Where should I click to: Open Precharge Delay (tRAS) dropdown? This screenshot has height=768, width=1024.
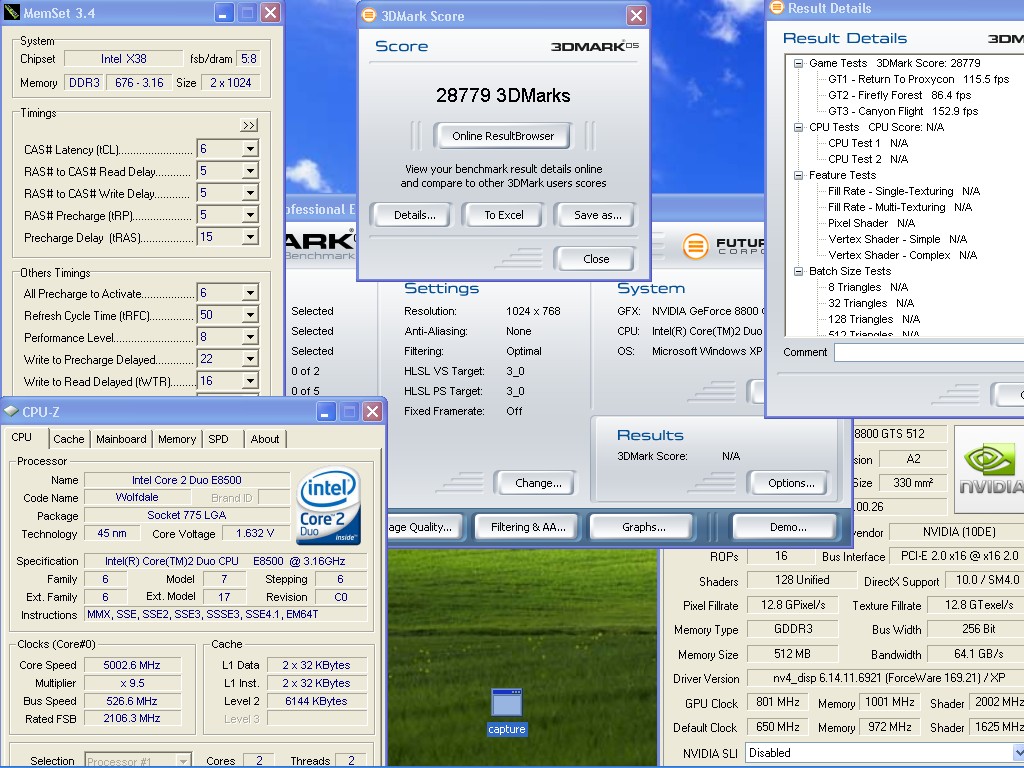250,237
